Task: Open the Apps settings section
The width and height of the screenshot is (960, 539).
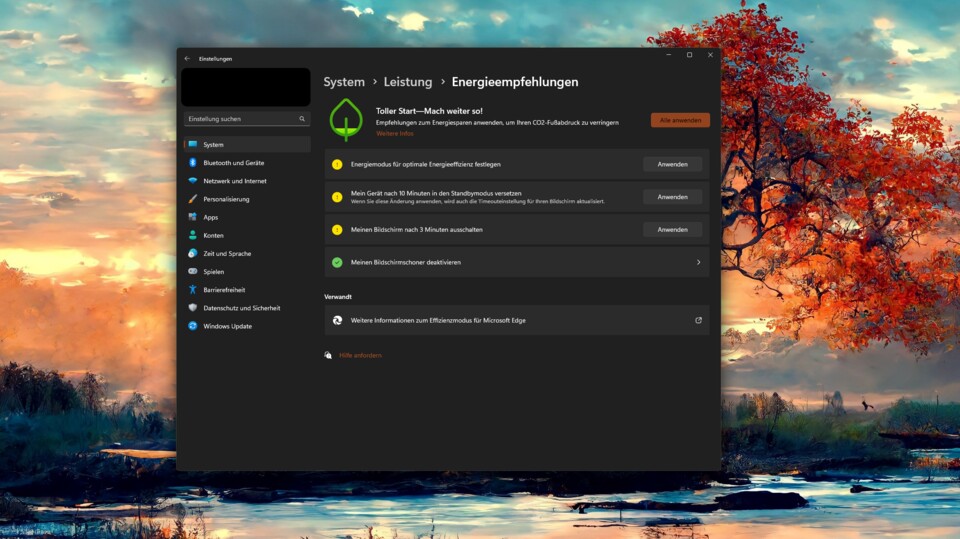Action: click(x=210, y=217)
